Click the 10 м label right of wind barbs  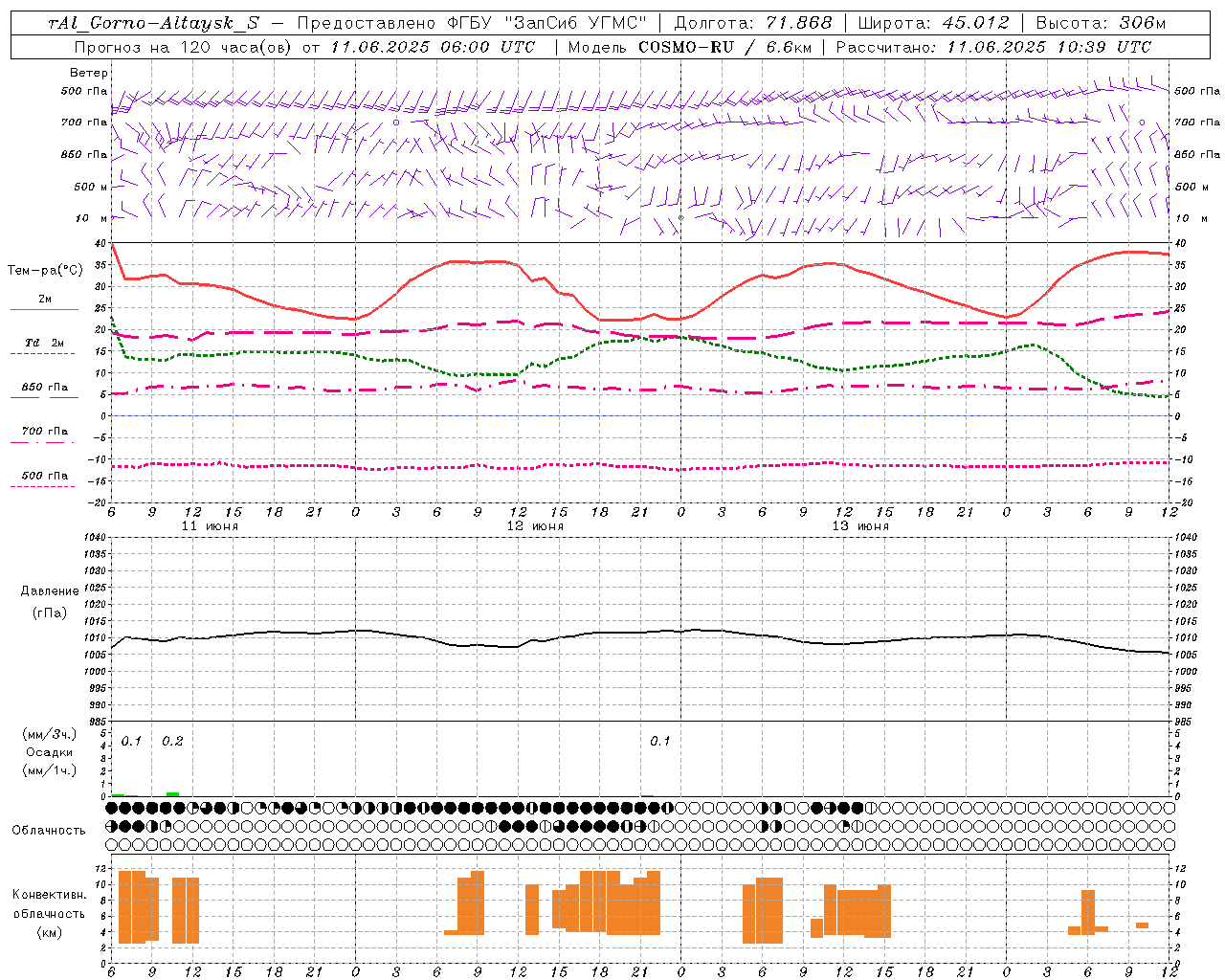coord(1190,218)
